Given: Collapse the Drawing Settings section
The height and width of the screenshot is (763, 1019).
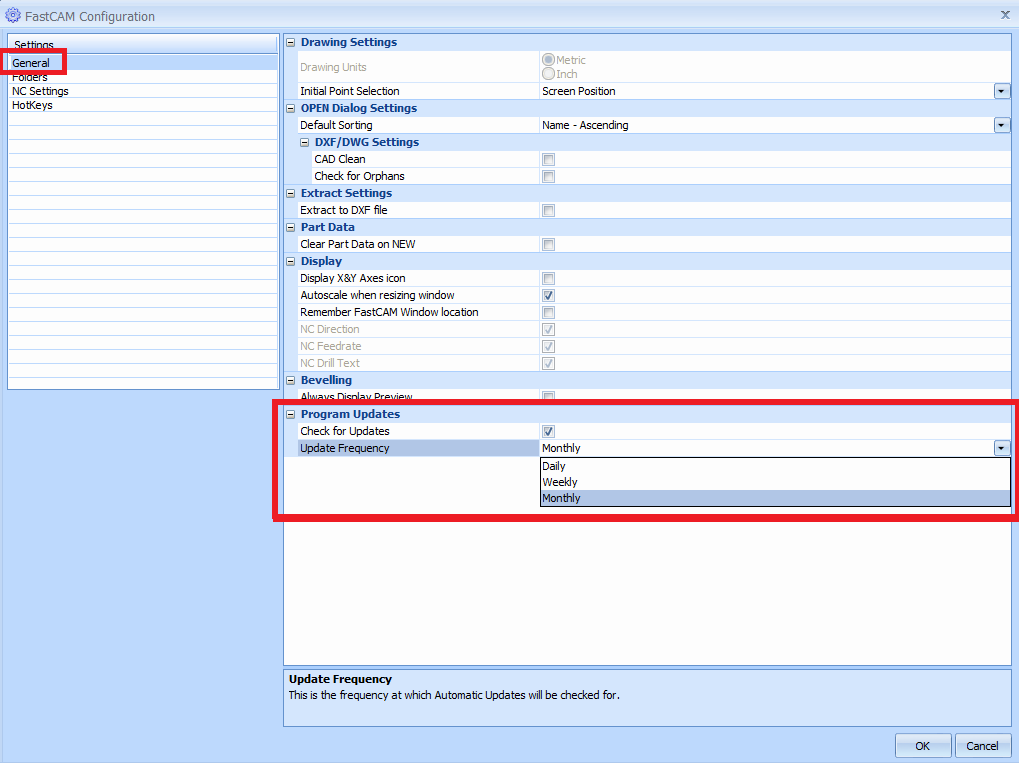Looking at the screenshot, I should click(290, 43).
